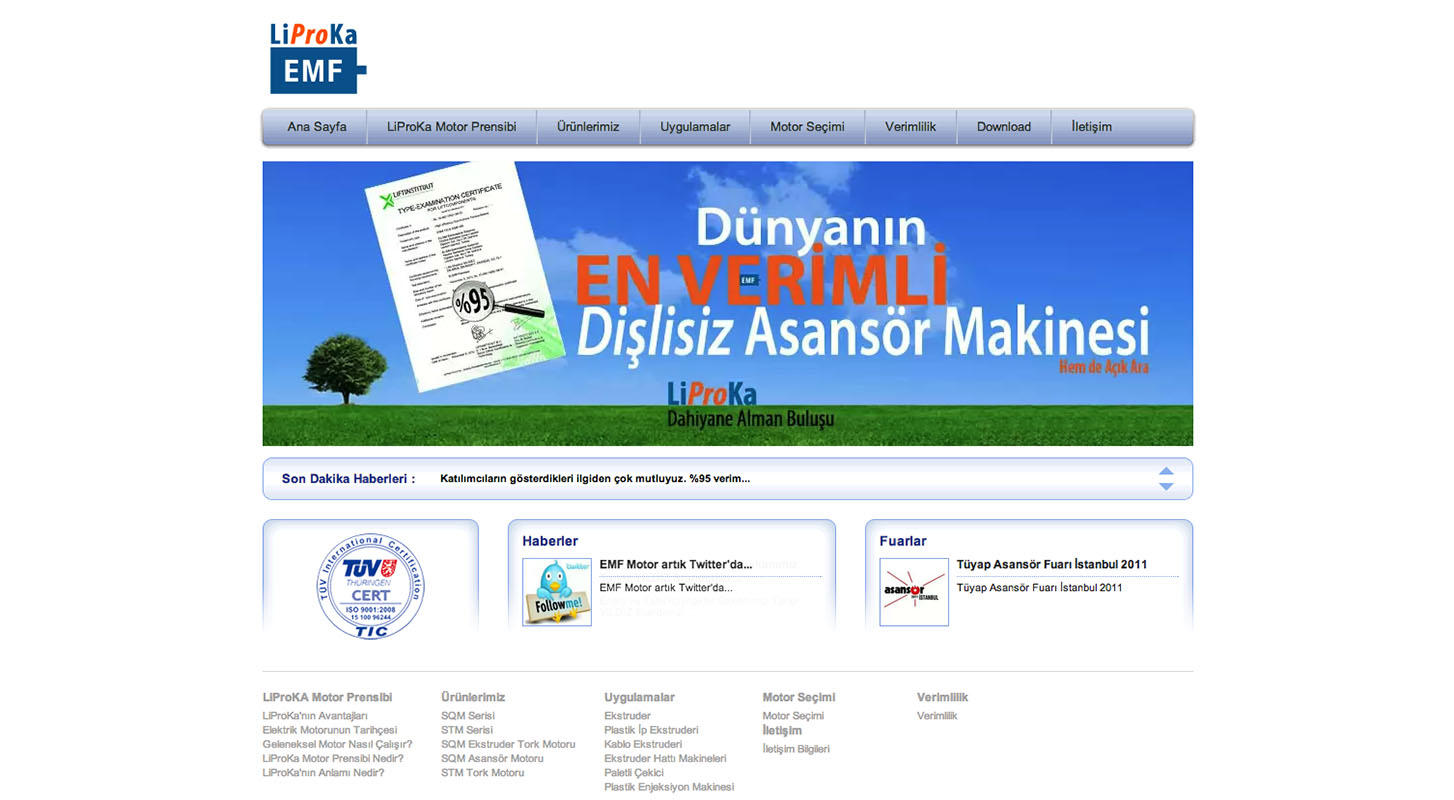1454x800 pixels.
Task: Open the Ekstruder footer link
Action: [627, 716]
